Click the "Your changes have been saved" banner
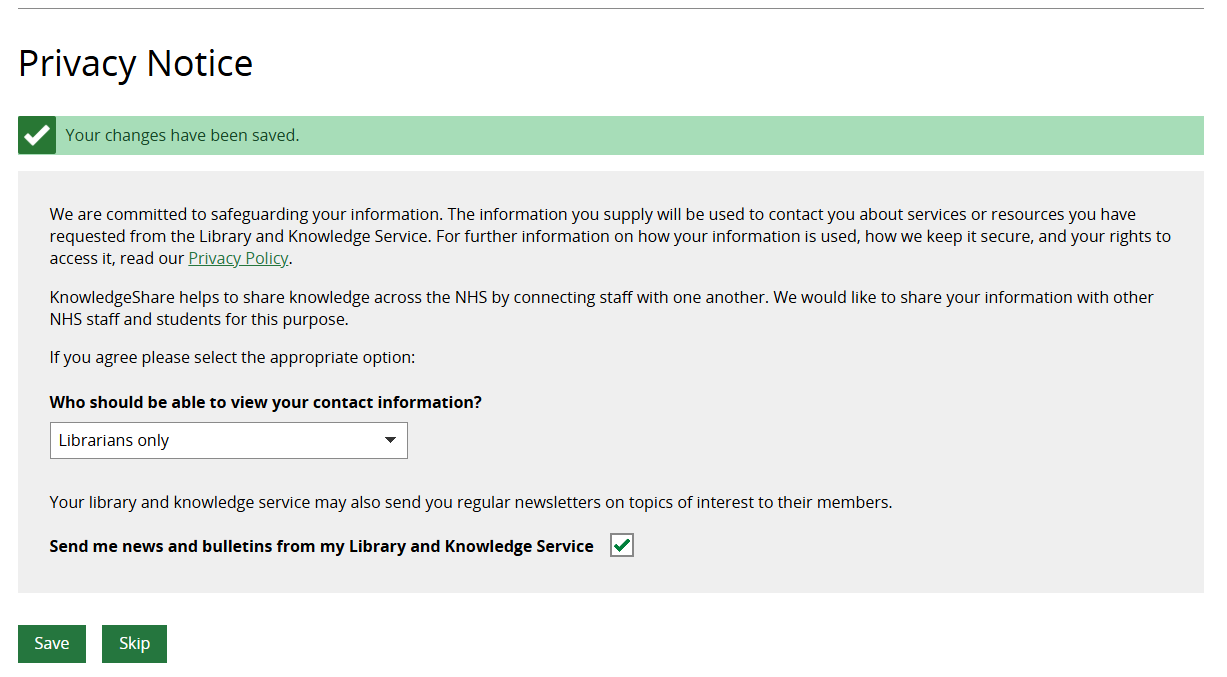Viewport: 1227px width, 677px height. pos(182,135)
